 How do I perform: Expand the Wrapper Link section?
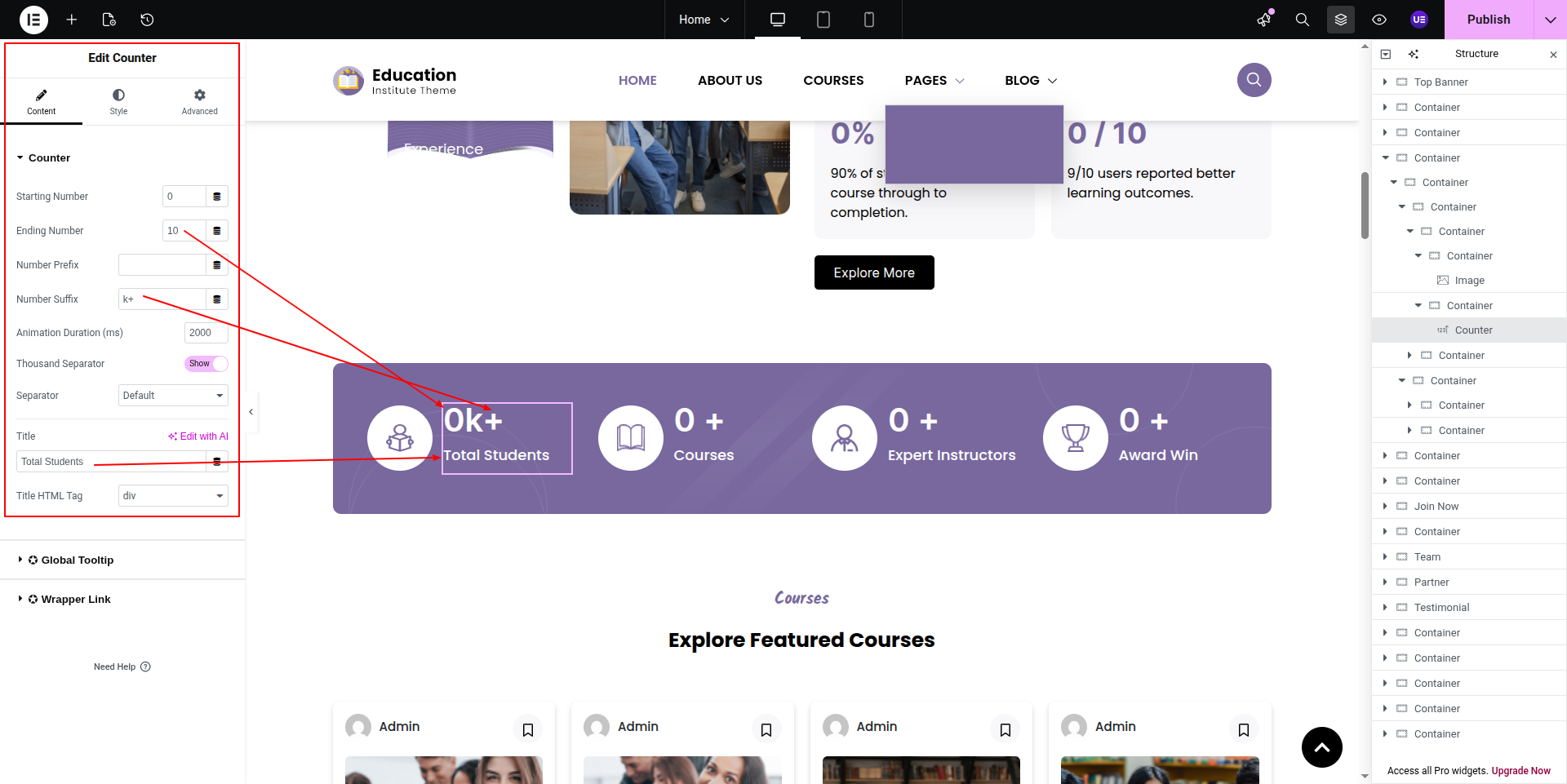click(x=76, y=600)
